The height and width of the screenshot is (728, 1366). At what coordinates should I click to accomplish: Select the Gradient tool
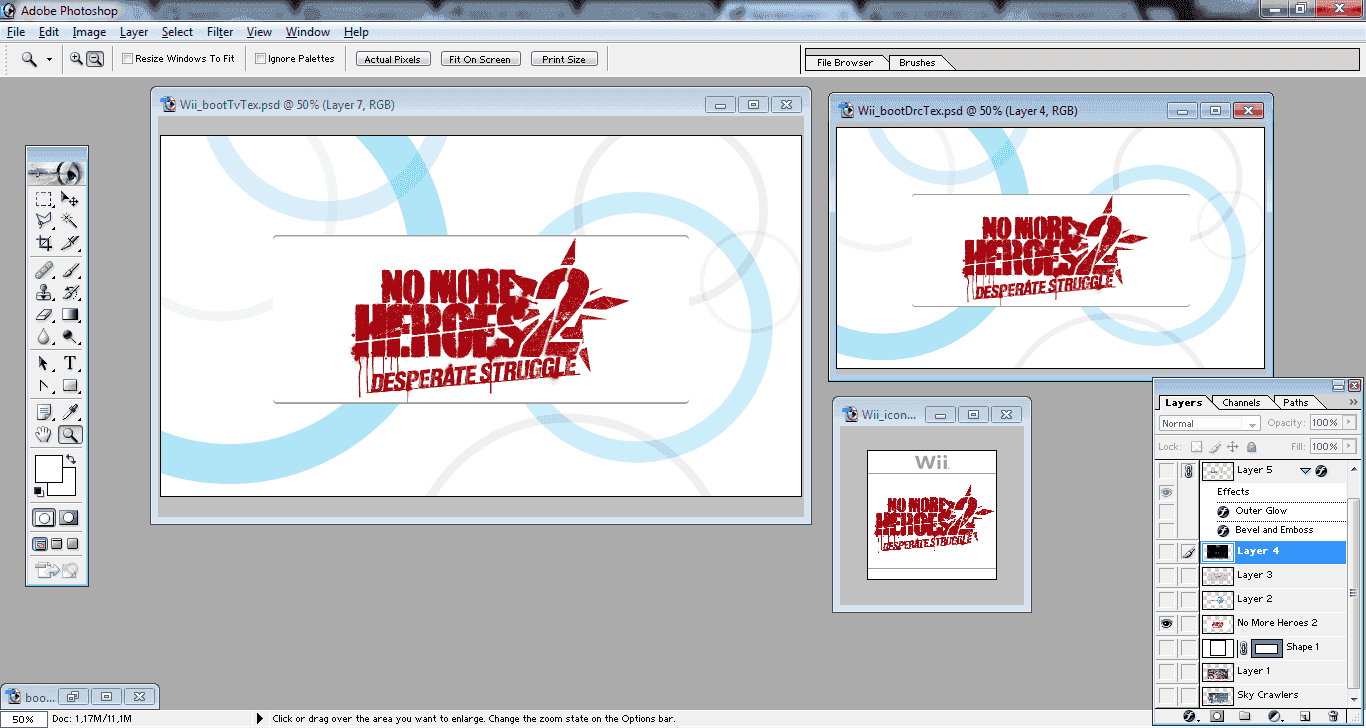(70, 314)
